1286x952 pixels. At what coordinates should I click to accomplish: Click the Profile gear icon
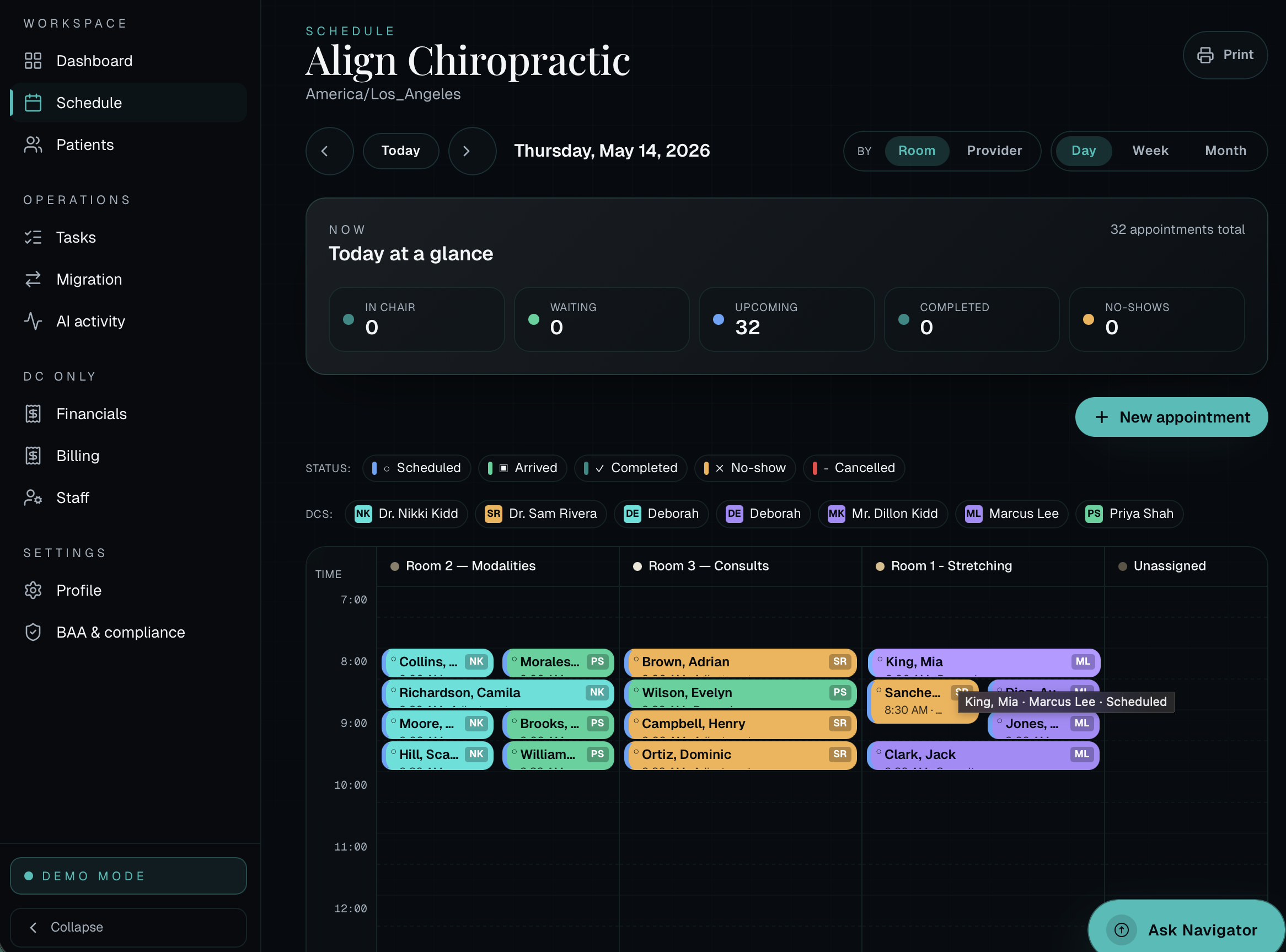[x=33, y=591]
